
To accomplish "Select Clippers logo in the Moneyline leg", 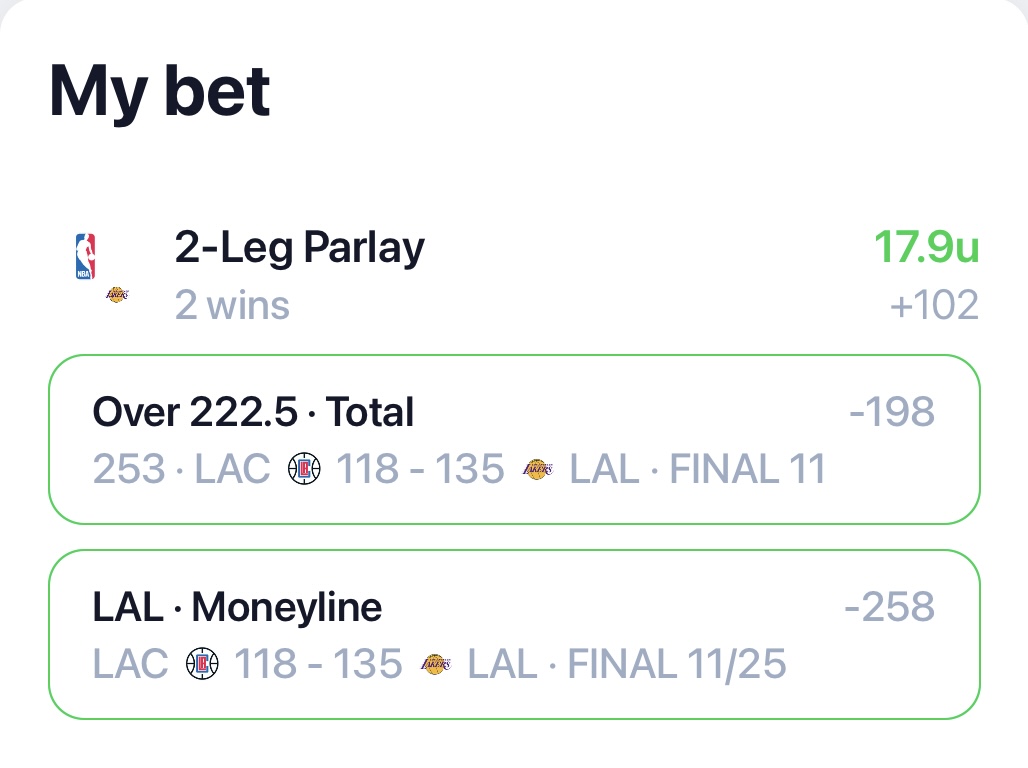I will [x=202, y=663].
